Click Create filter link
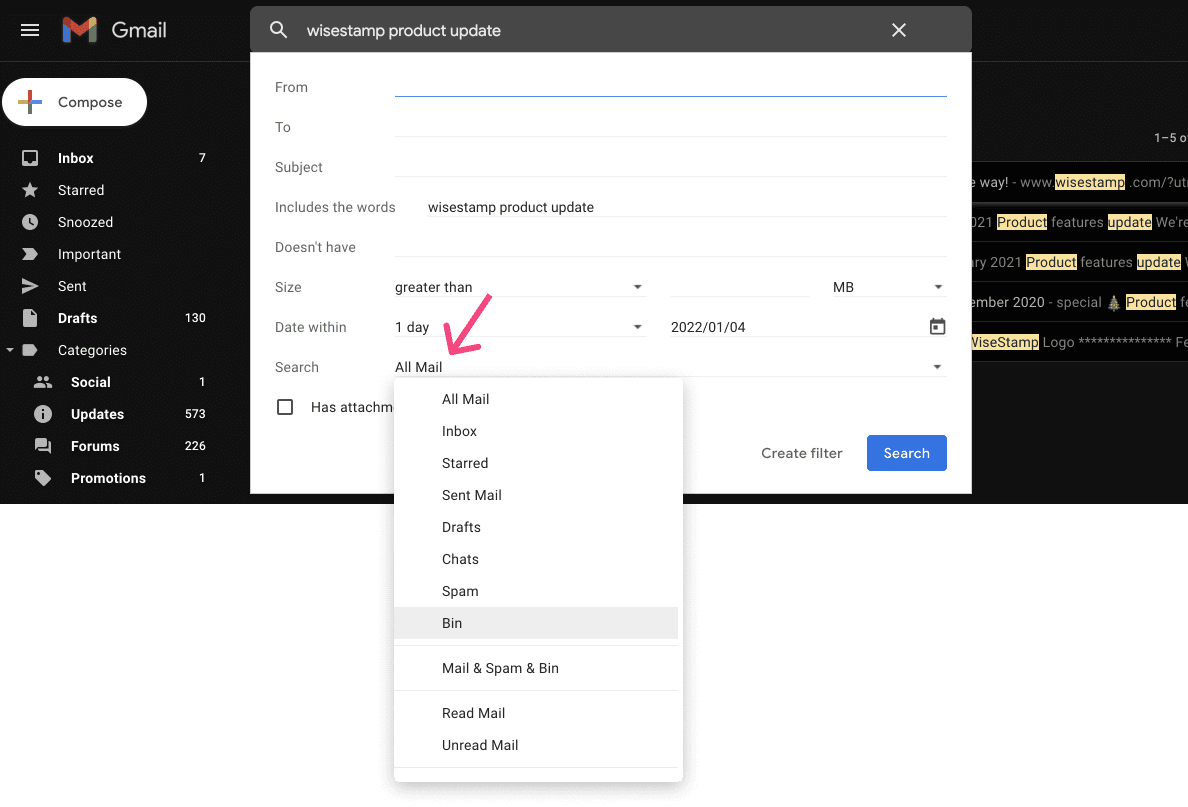This screenshot has width=1188, height=807. 801,453
